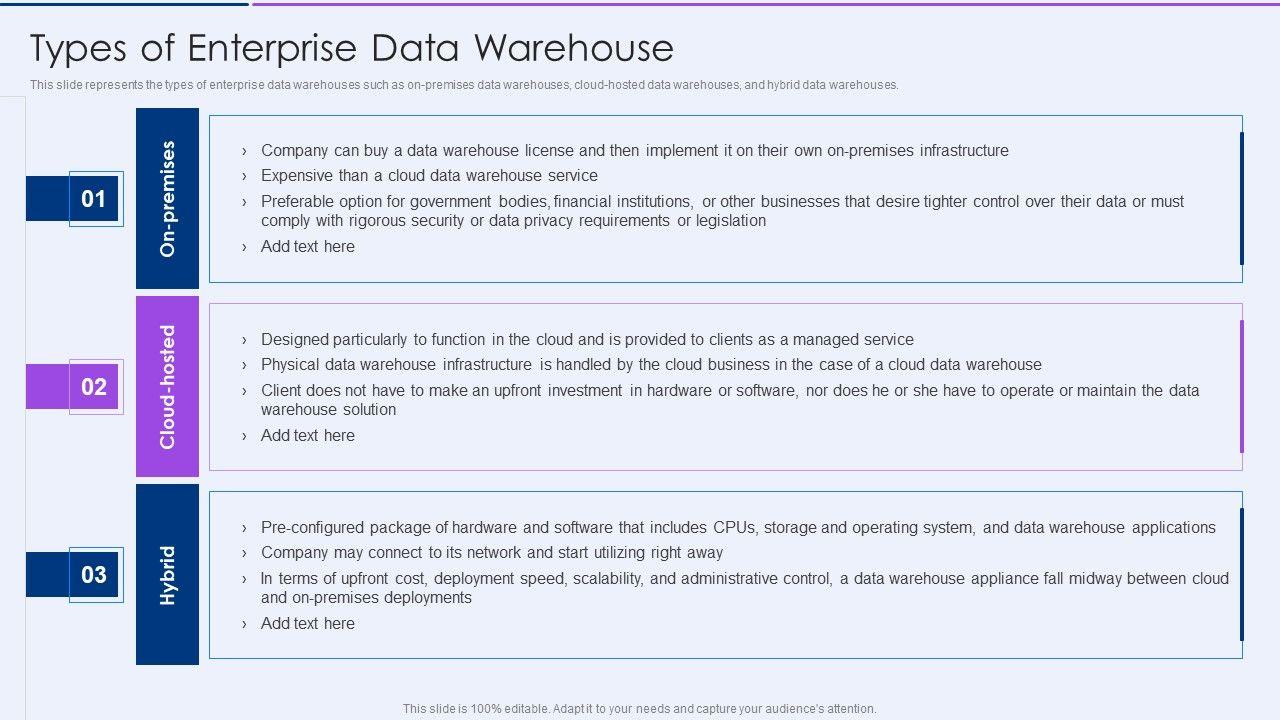1280x720 pixels.
Task: Click the '100% editable' footer note
Action: [639, 709]
